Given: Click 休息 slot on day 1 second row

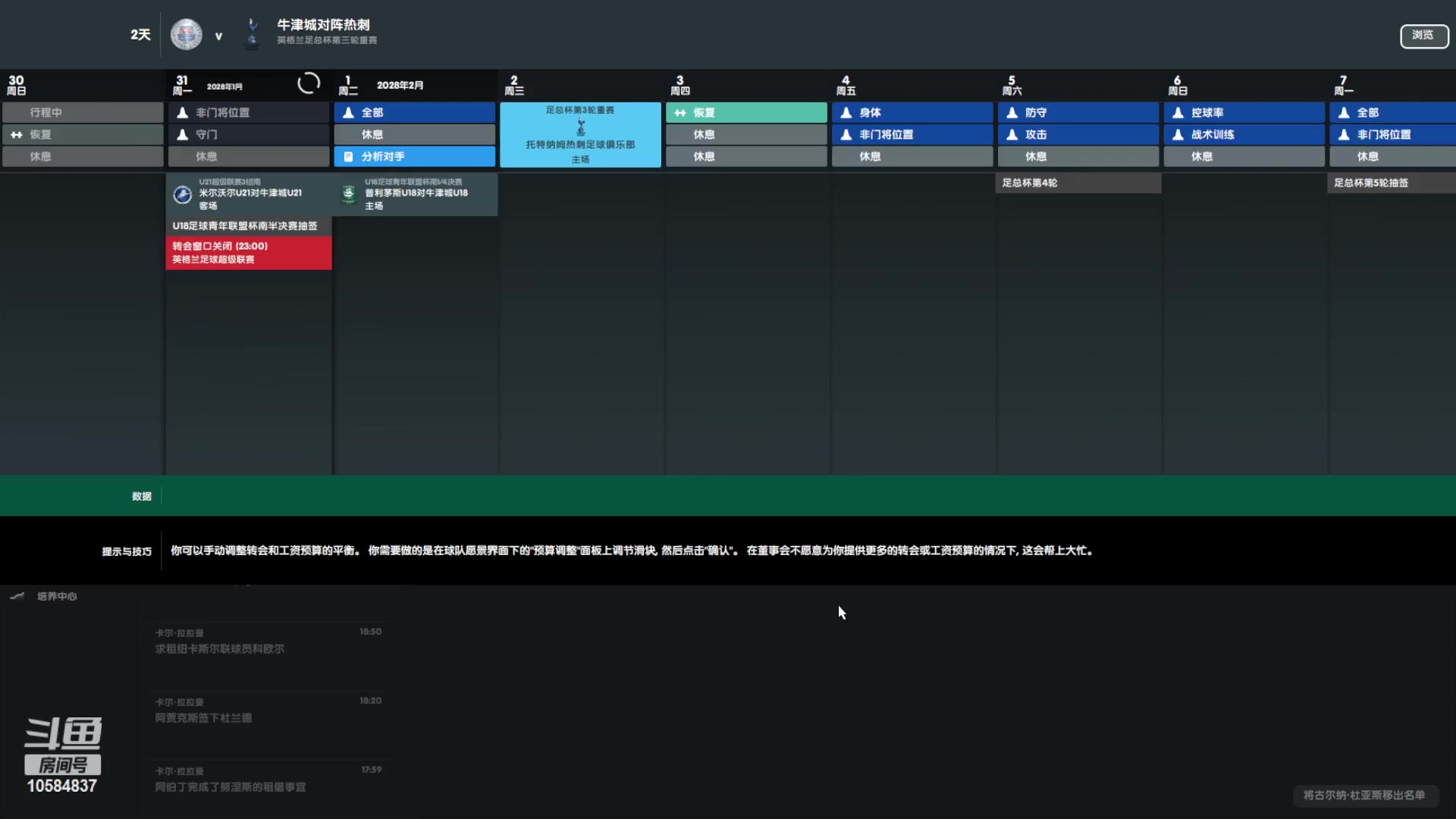Looking at the screenshot, I should point(415,134).
